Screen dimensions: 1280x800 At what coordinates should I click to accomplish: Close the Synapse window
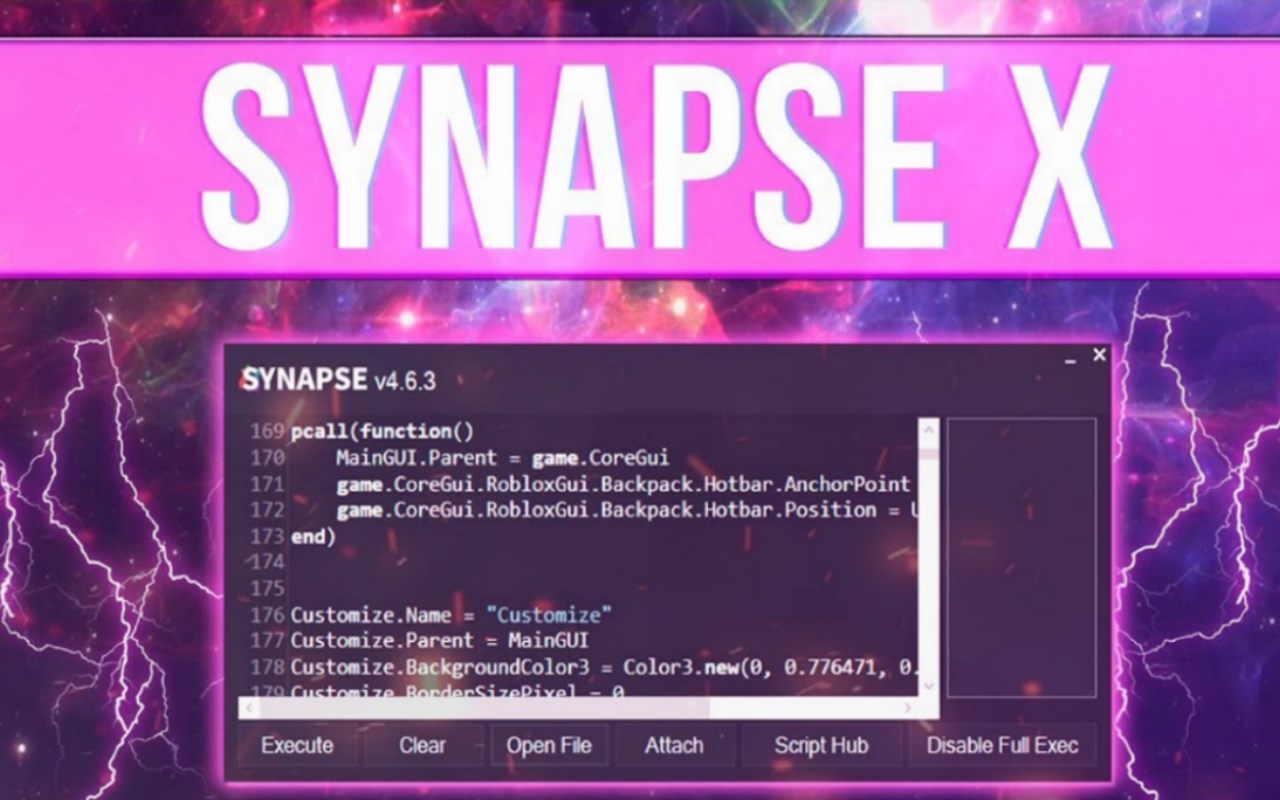click(1100, 355)
